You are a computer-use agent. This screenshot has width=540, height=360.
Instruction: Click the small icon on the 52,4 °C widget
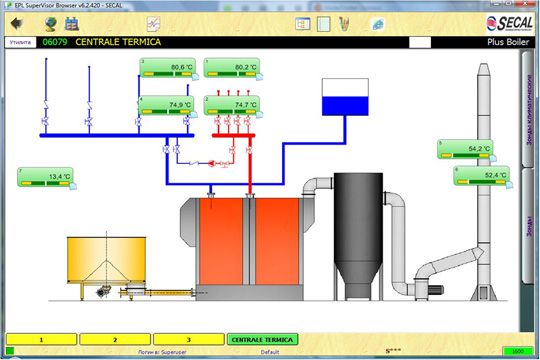pyautogui.click(x=509, y=185)
